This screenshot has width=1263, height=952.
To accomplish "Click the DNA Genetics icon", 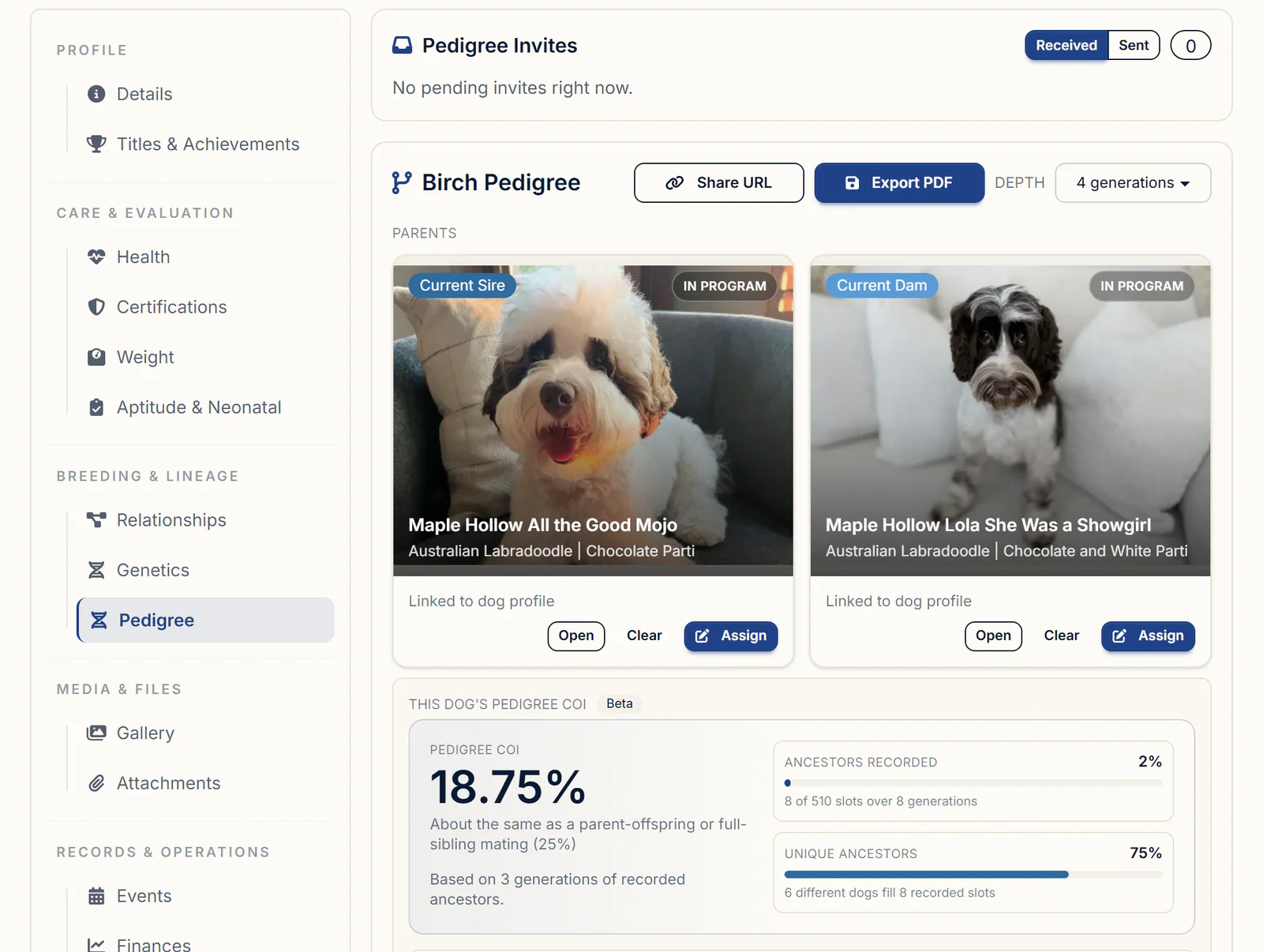I will tap(96, 570).
